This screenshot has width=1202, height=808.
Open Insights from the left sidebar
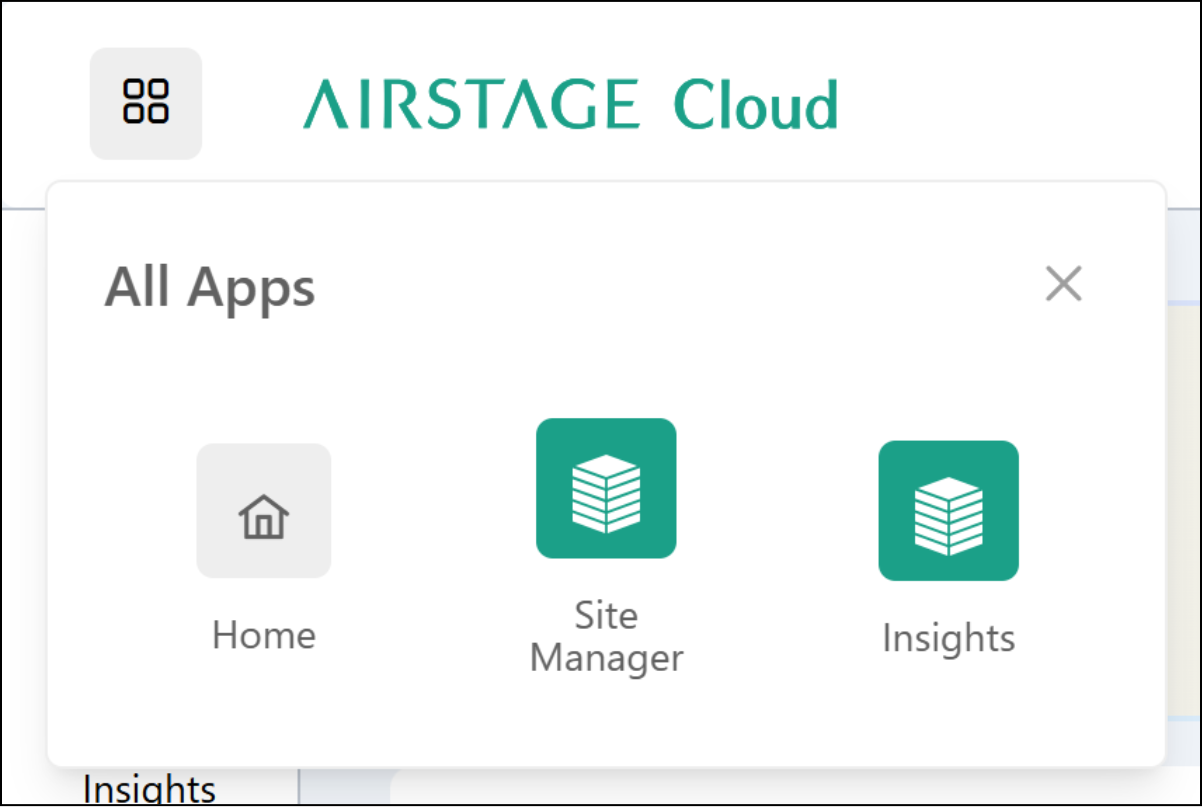[149, 790]
